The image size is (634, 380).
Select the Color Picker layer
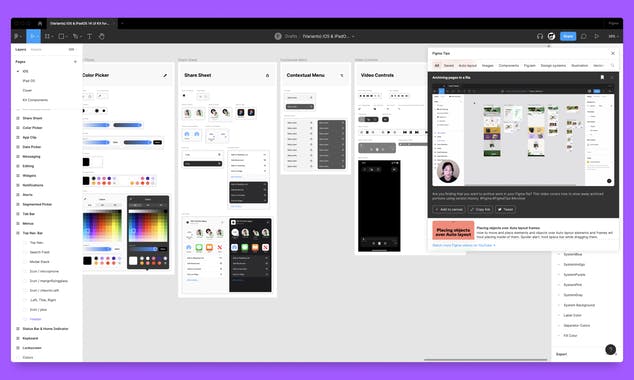(32, 128)
